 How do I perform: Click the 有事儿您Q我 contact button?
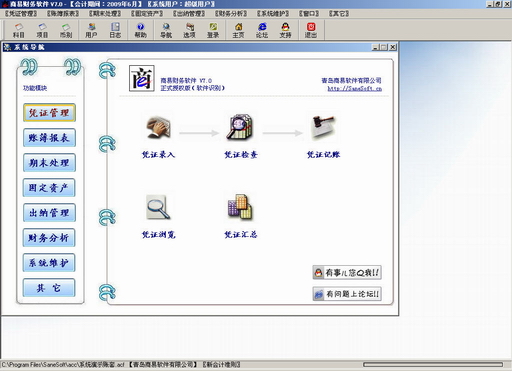[347, 273]
